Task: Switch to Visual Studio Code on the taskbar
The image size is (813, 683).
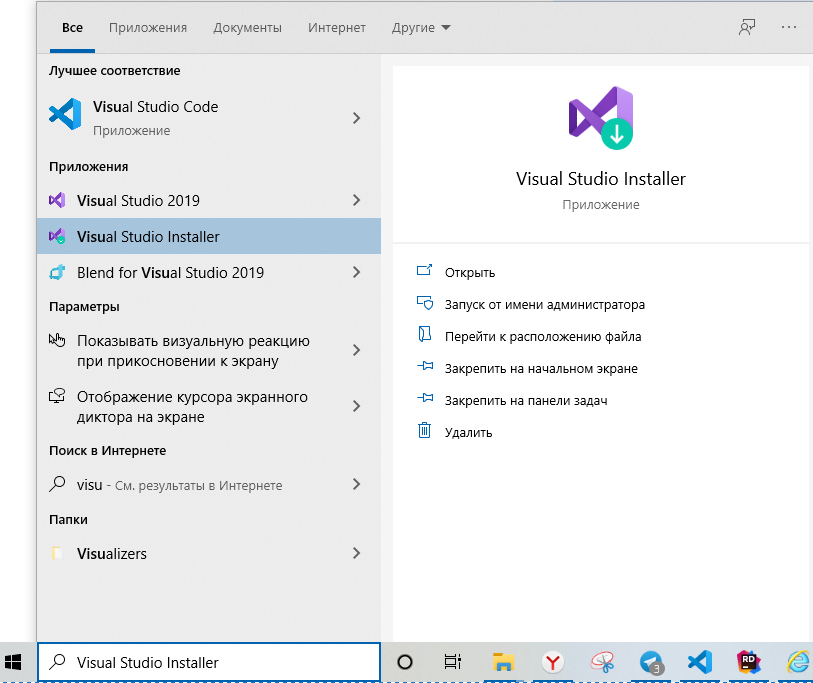Action: 700,662
